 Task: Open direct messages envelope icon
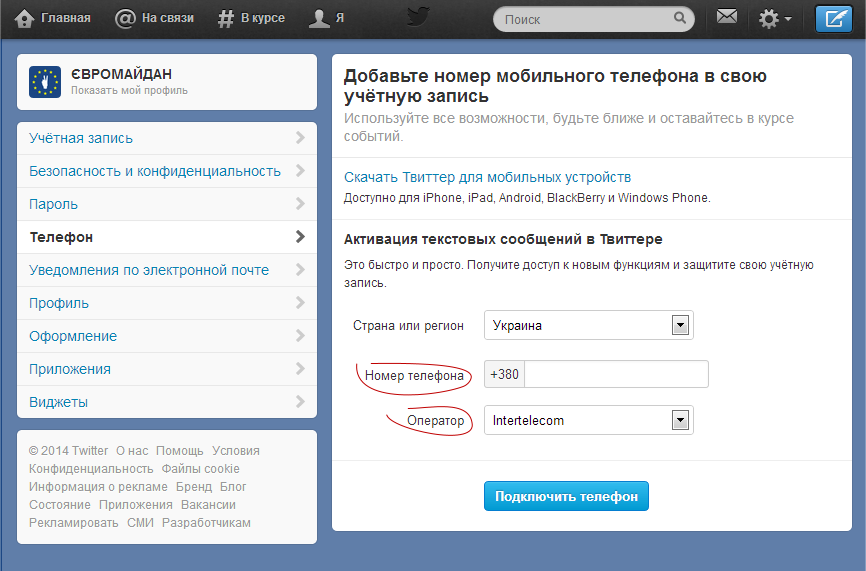click(727, 17)
